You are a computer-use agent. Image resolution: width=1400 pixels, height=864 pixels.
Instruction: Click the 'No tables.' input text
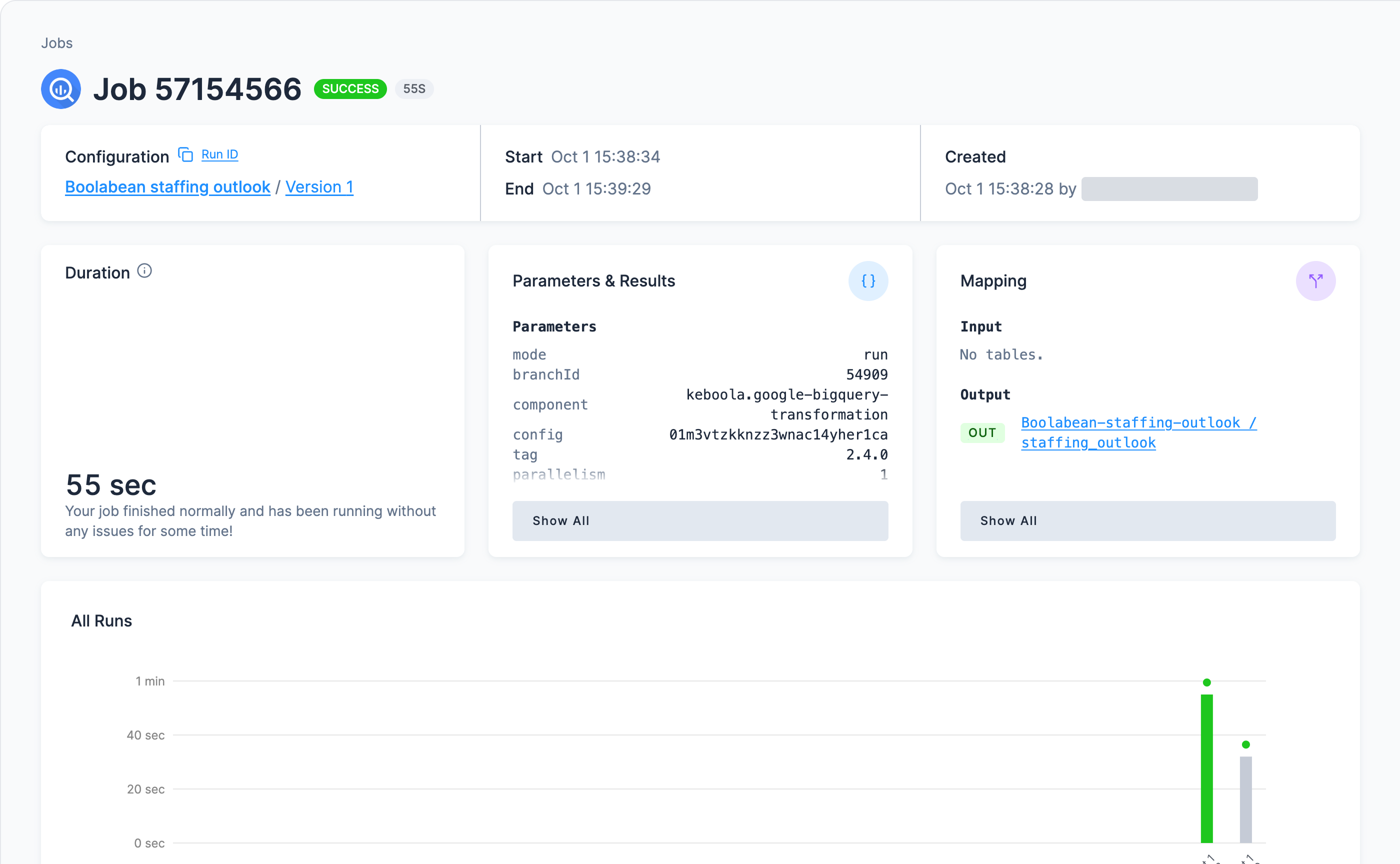[1000, 354]
